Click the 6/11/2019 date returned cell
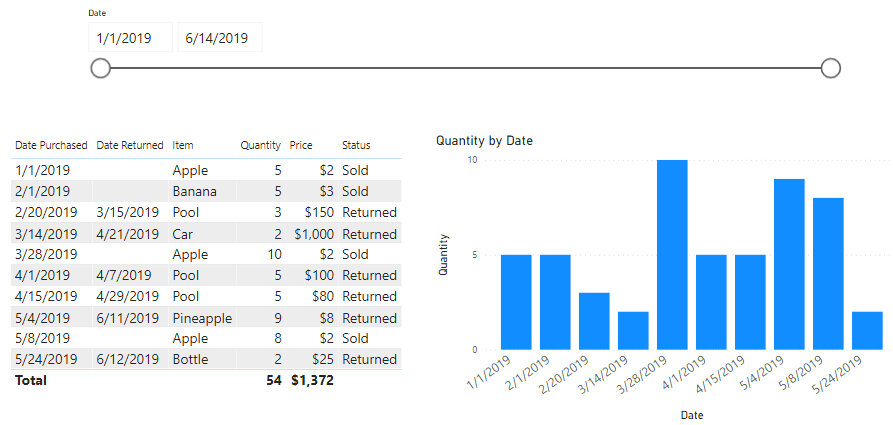Image resolution: width=893 pixels, height=425 pixels. point(128,318)
